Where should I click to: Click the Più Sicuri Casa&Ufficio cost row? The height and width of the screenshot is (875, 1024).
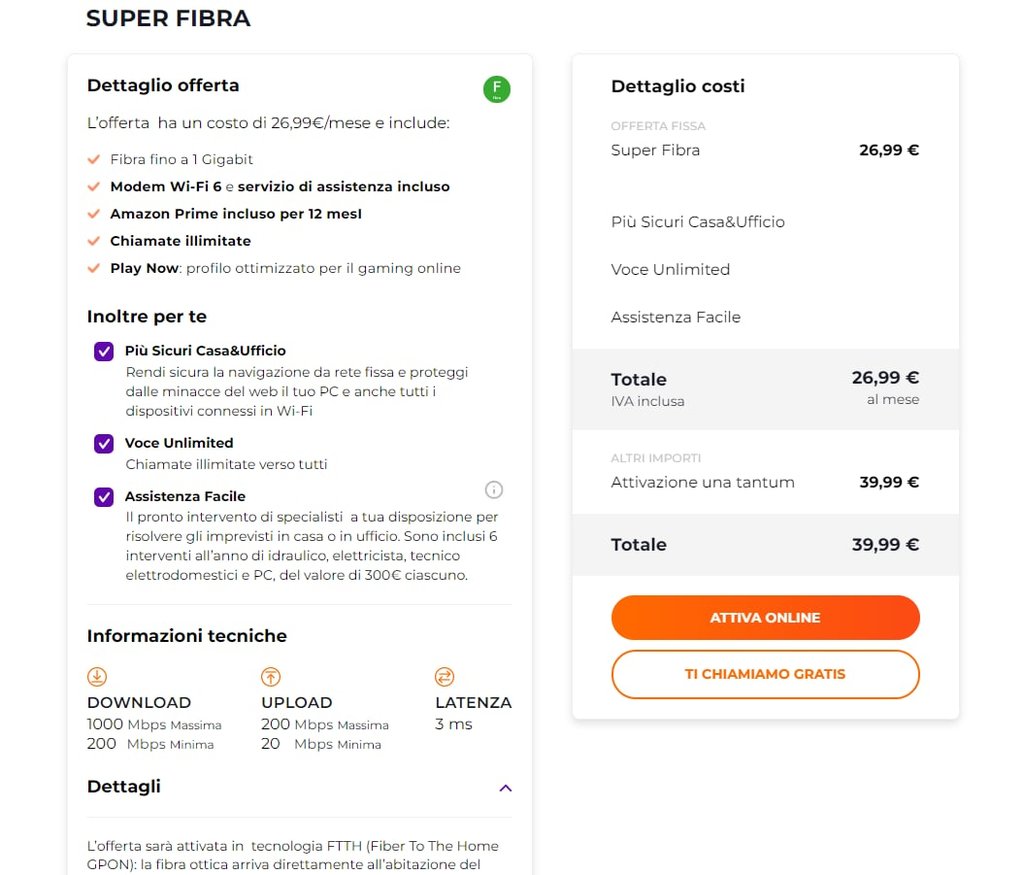click(765, 222)
